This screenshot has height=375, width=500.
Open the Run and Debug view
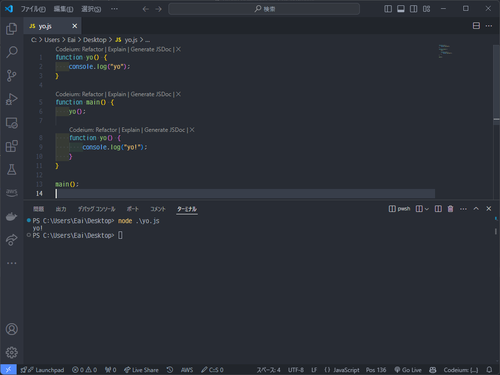(12, 99)
